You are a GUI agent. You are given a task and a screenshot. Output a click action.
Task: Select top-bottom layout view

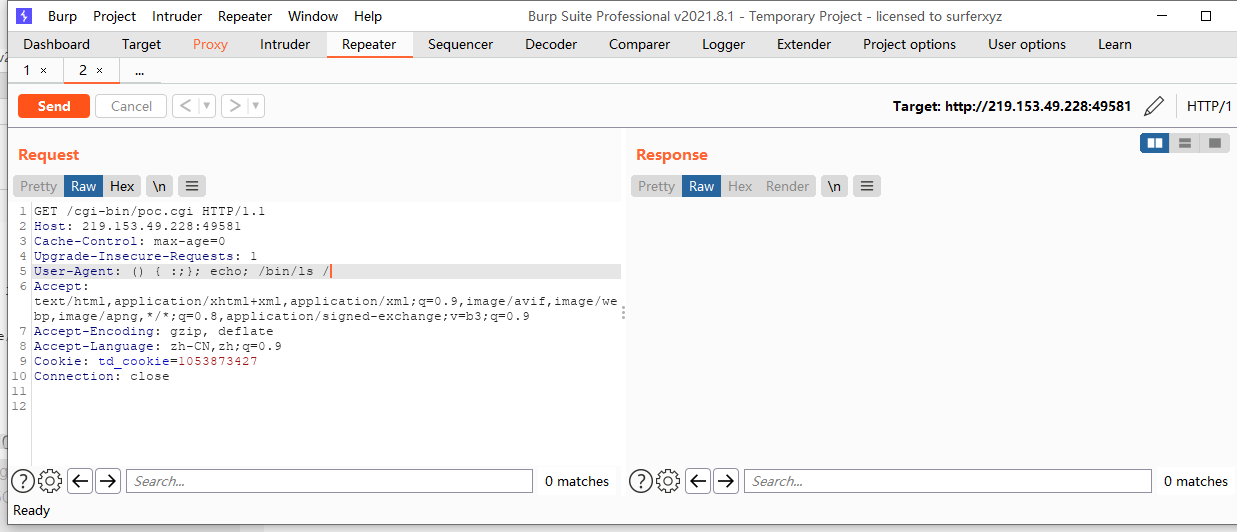pos(1185,143)
